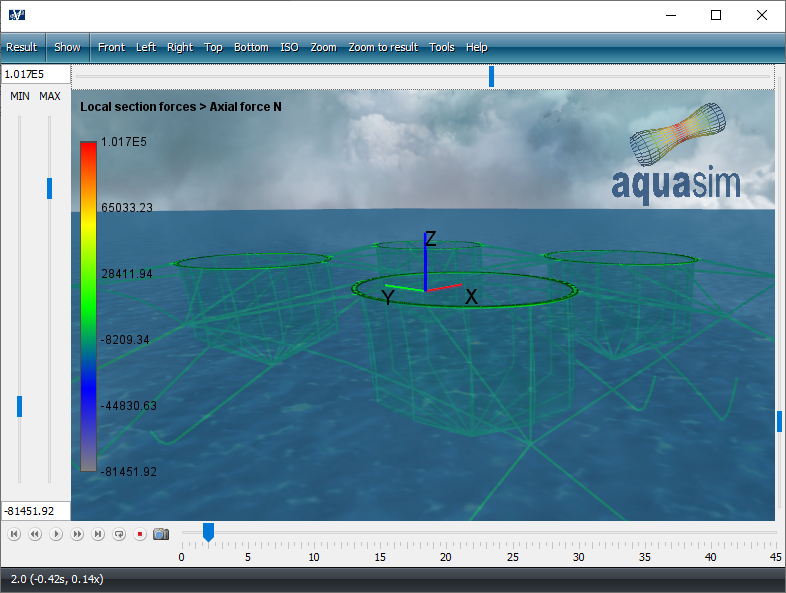Screen dimensions: 786x593
Task: Switch to Left view
Action: [146, 47]
